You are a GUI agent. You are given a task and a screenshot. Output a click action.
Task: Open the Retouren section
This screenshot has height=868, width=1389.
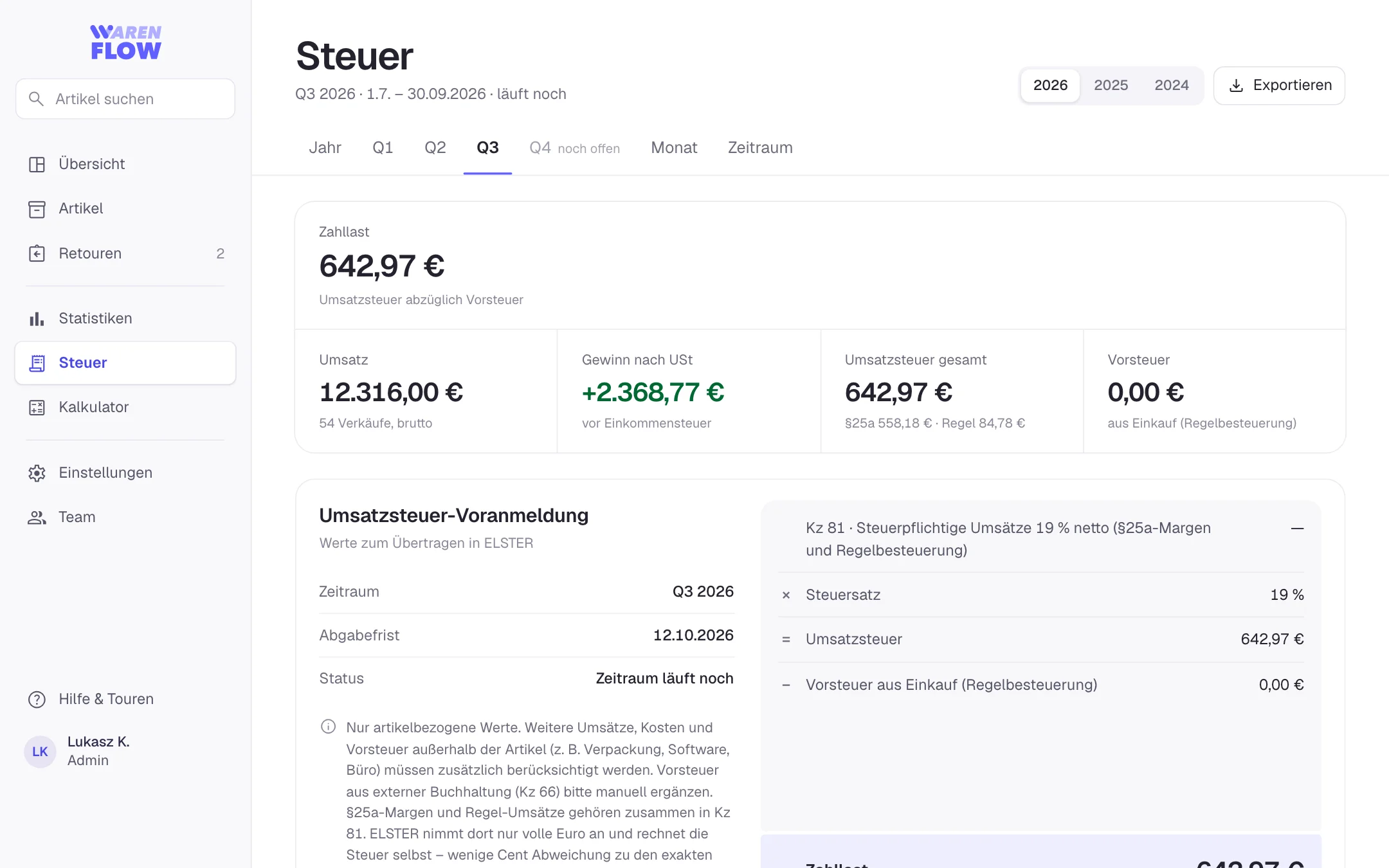pyautogui.click(x=125, y=253)
